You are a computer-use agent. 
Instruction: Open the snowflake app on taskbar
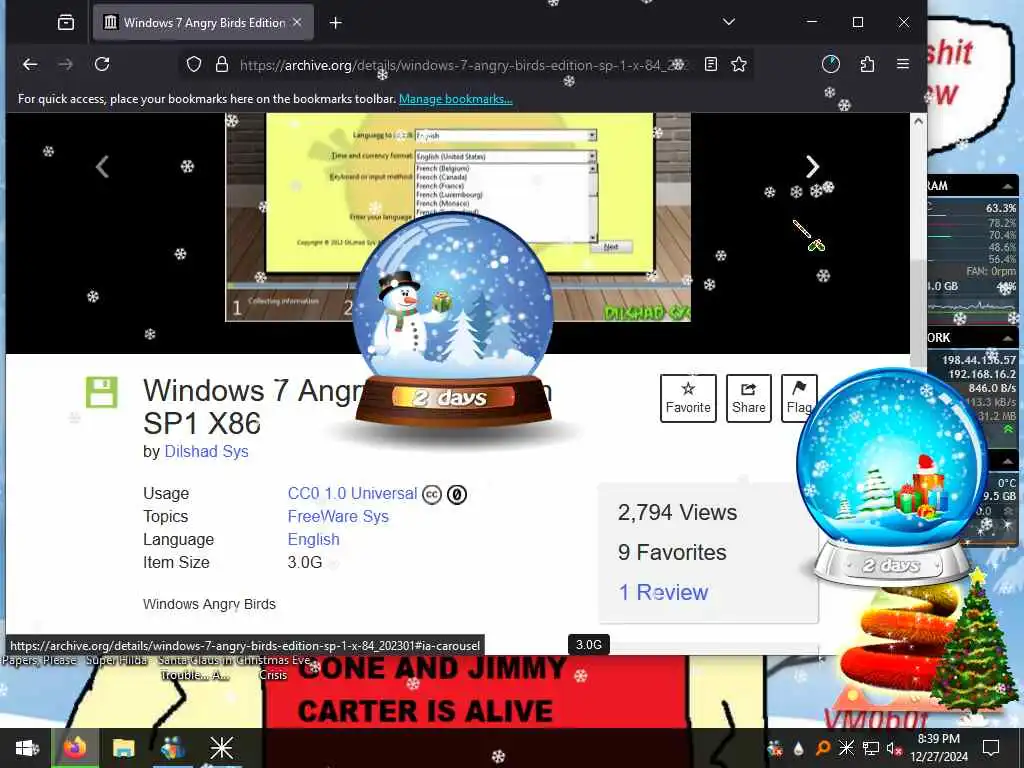coord(221,748)
